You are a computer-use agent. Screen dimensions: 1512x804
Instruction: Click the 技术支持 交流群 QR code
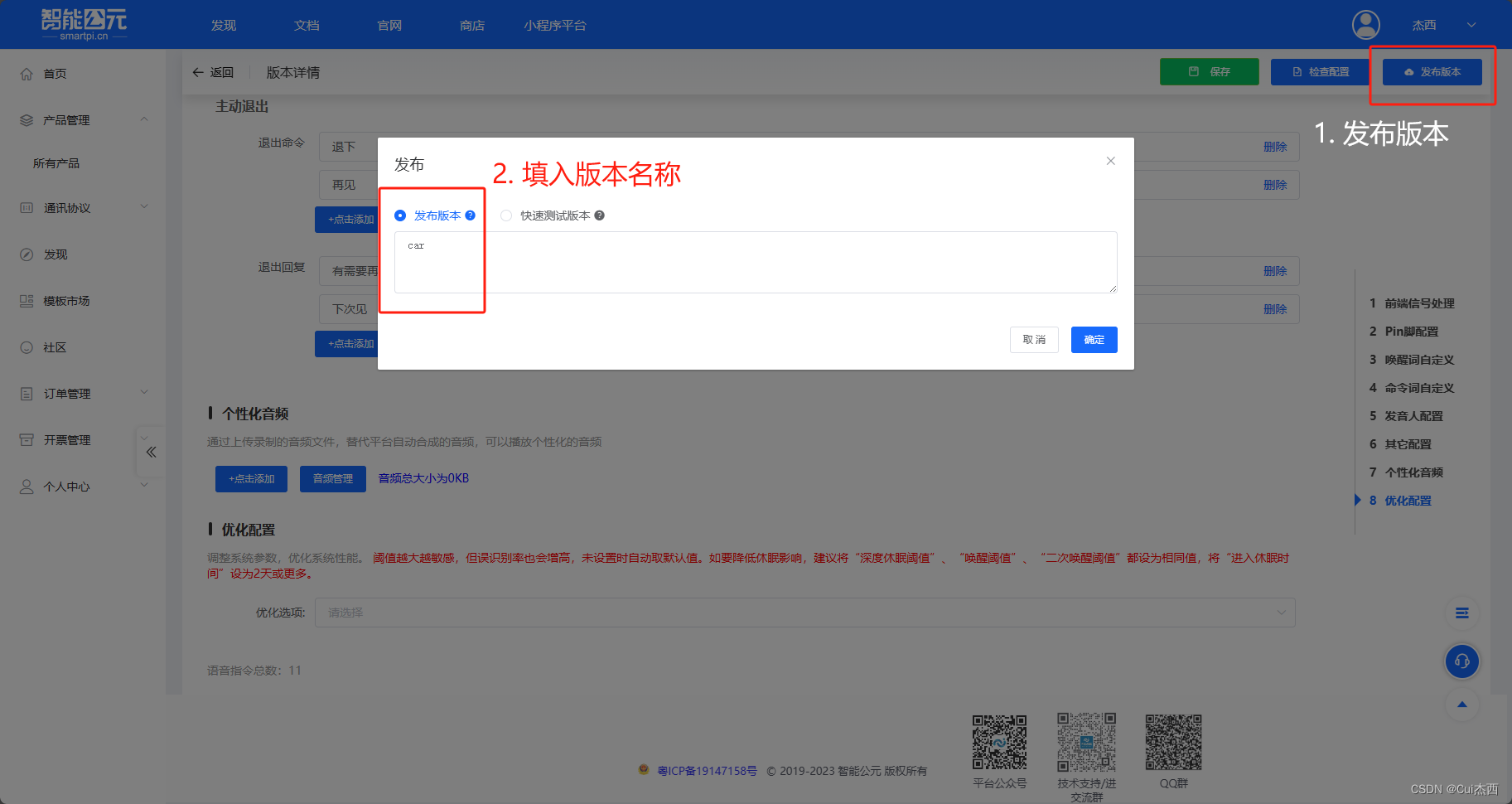[x=1086, y=742]
